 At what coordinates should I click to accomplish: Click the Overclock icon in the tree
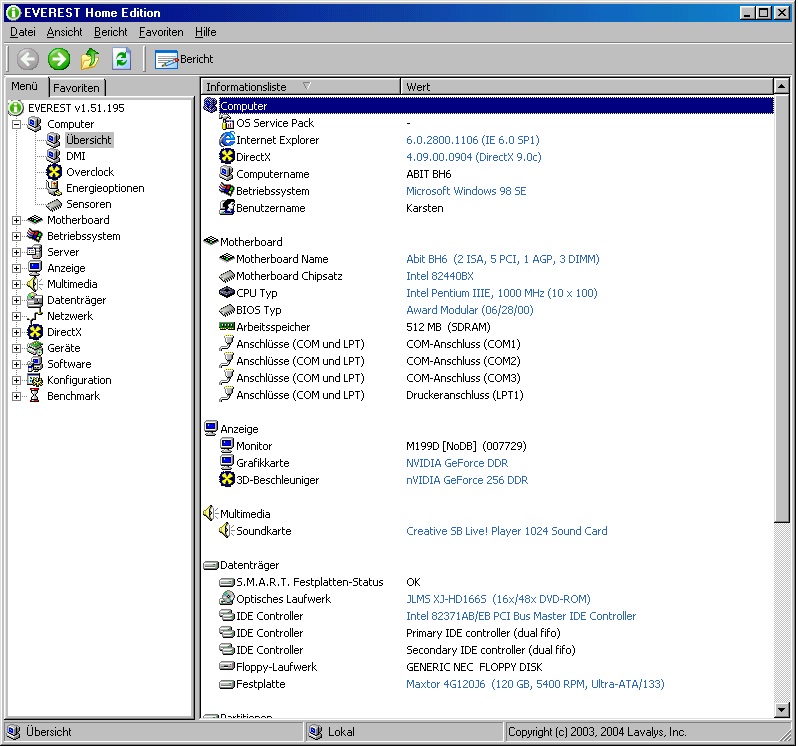(x=54, y=172)
